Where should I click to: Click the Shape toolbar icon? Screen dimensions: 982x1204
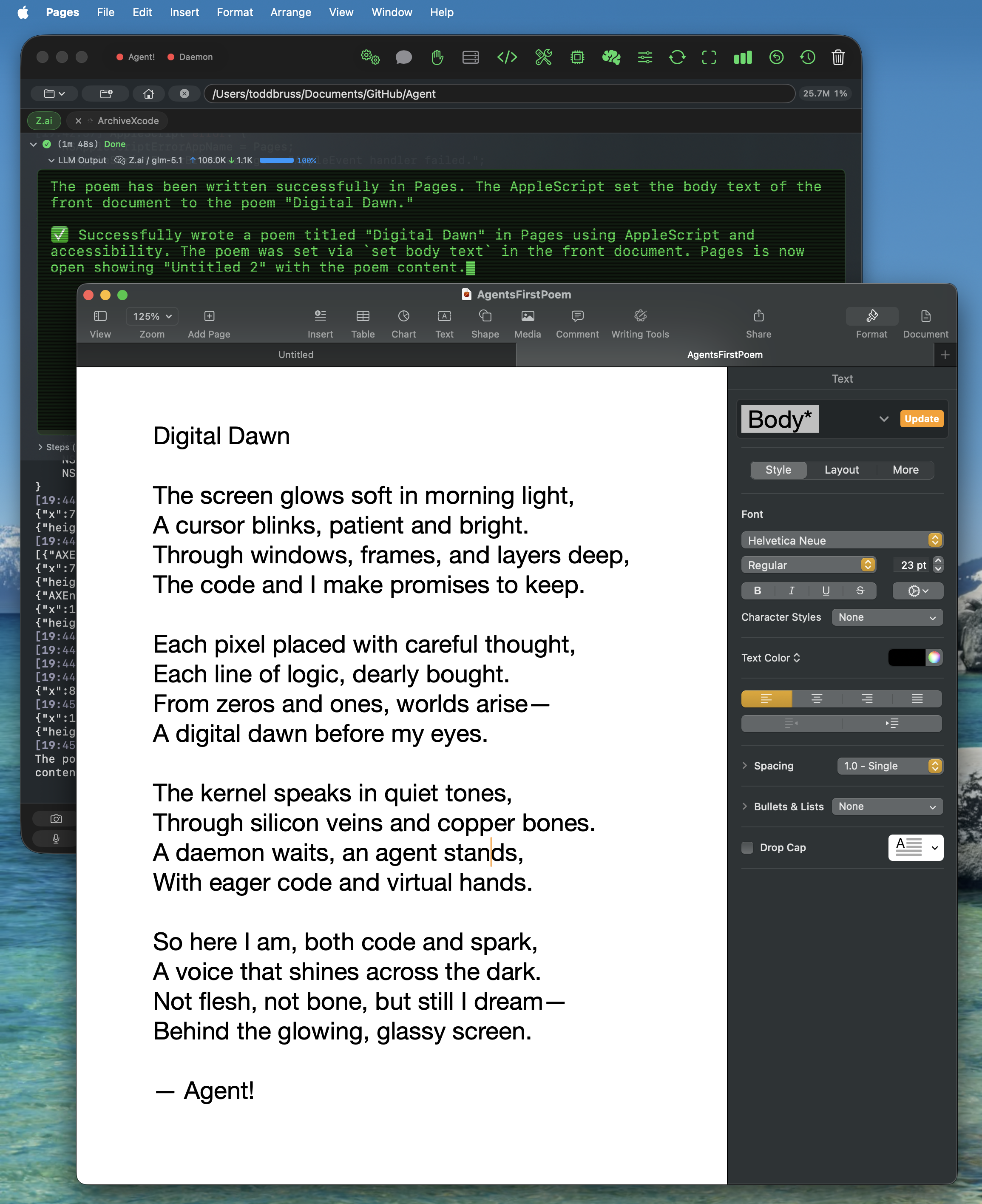[485, 316]
